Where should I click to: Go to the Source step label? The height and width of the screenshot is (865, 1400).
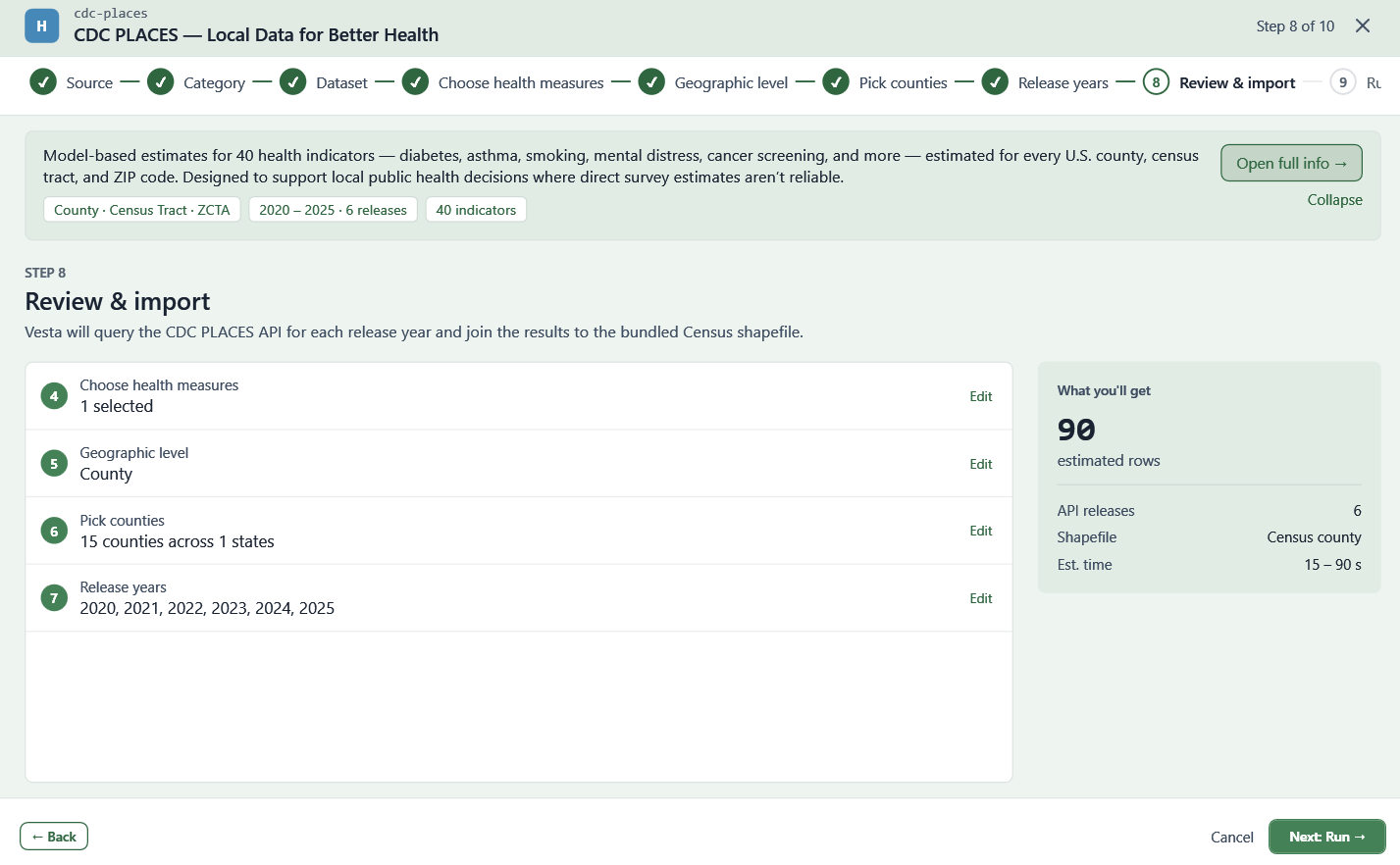[89, 83]
